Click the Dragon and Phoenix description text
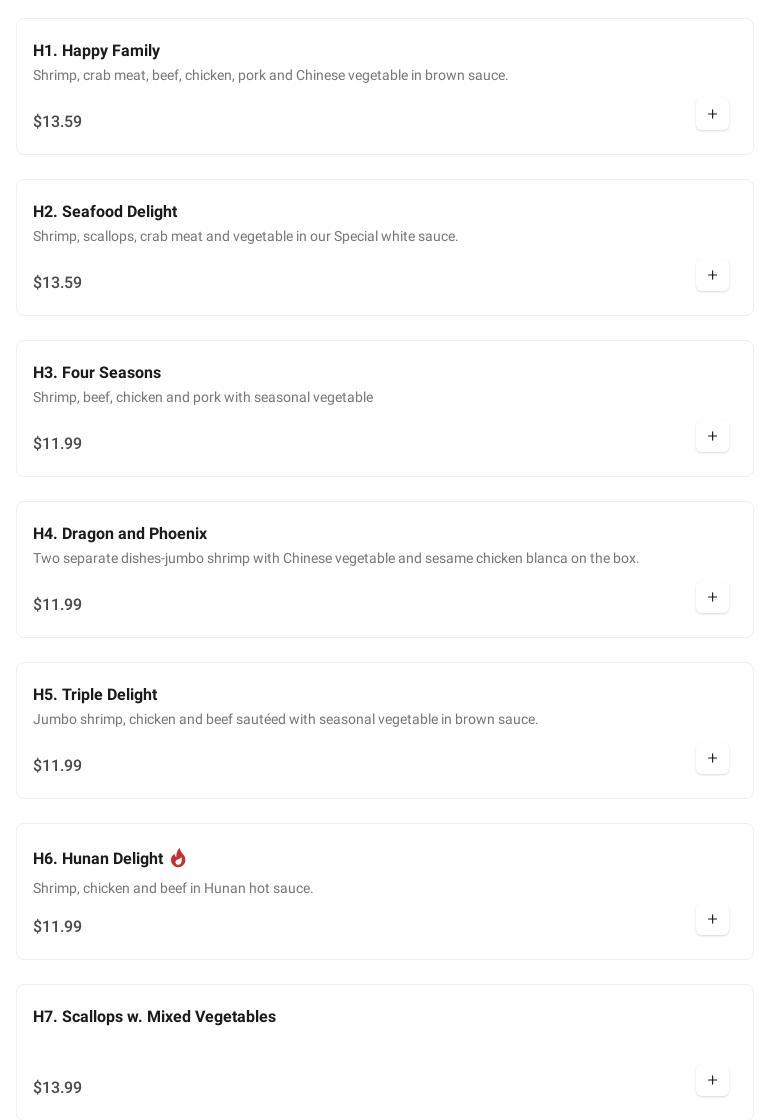770x1120 pixels. point(336,559)
